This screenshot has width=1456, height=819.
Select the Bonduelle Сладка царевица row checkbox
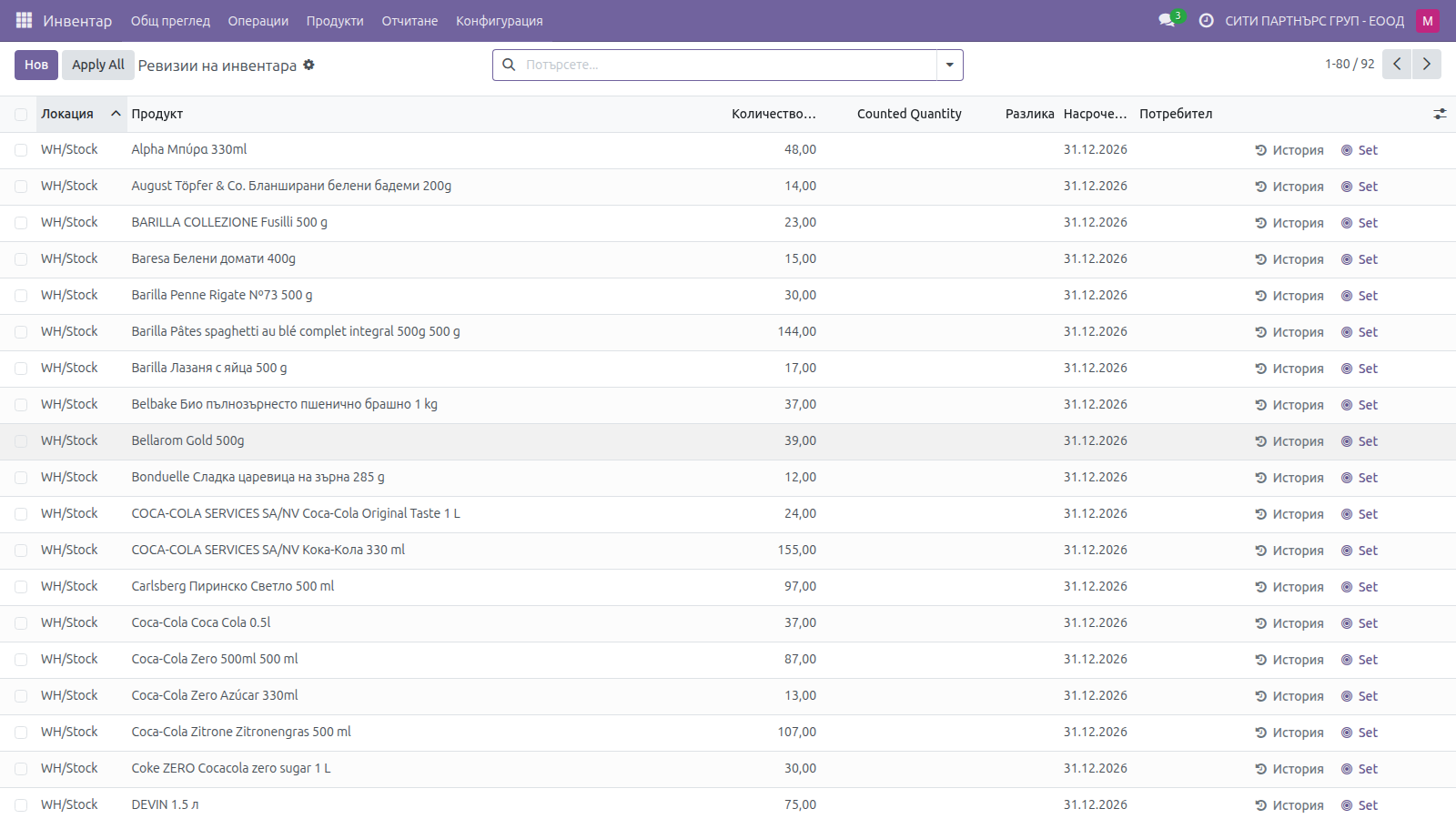pos(21,478)
